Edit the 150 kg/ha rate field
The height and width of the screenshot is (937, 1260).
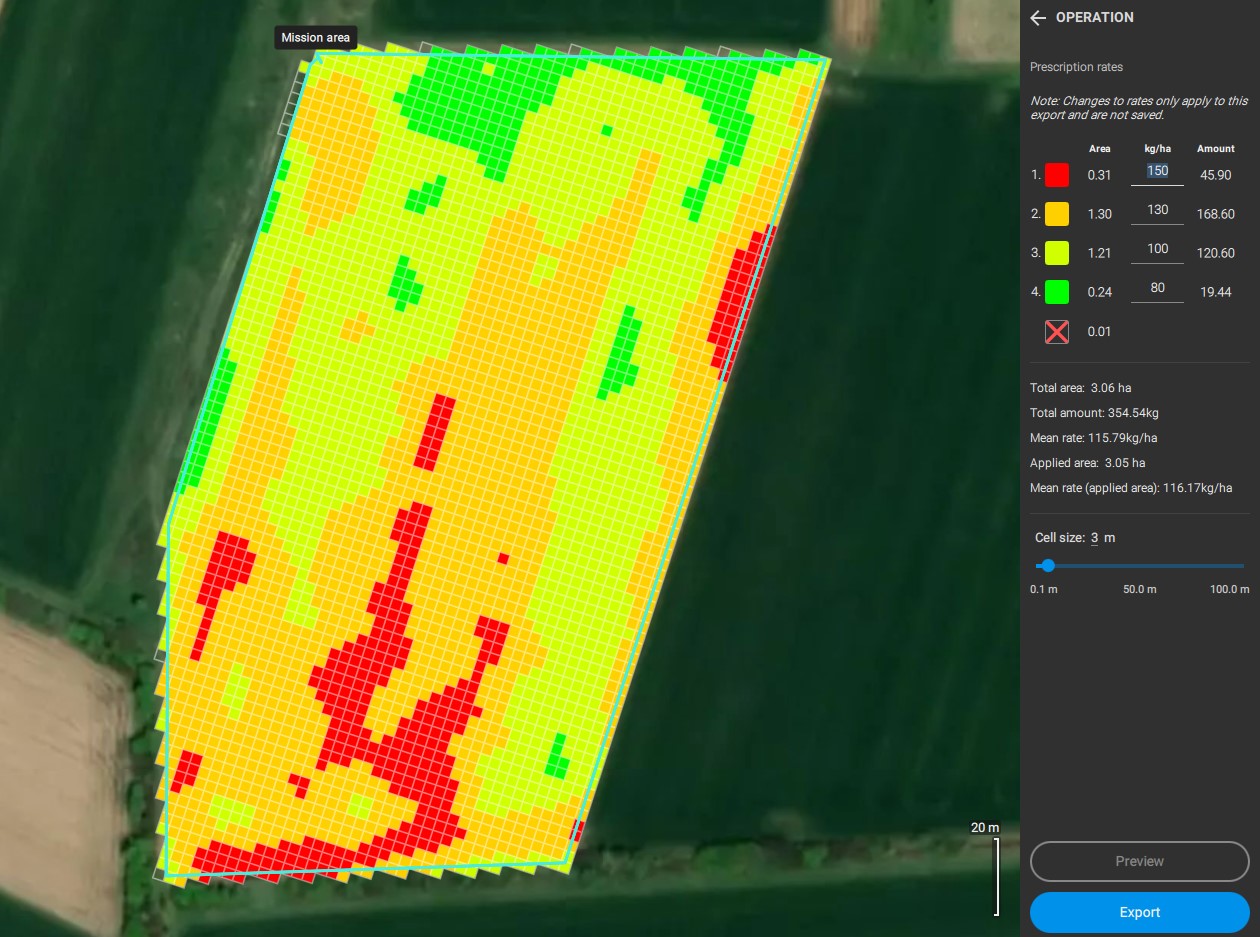tap(1157, 171)
